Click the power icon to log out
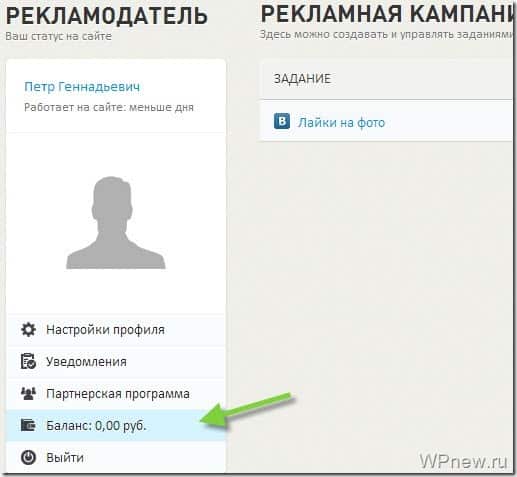 28,457
